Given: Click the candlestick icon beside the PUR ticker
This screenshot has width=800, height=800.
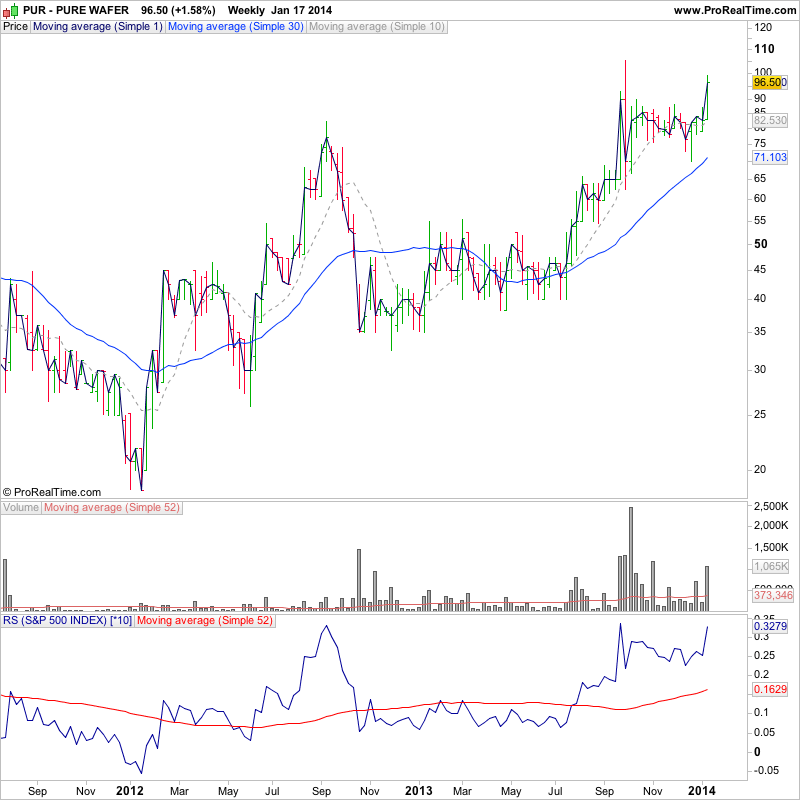Looking at the screenshot, I should coord(11,10).
